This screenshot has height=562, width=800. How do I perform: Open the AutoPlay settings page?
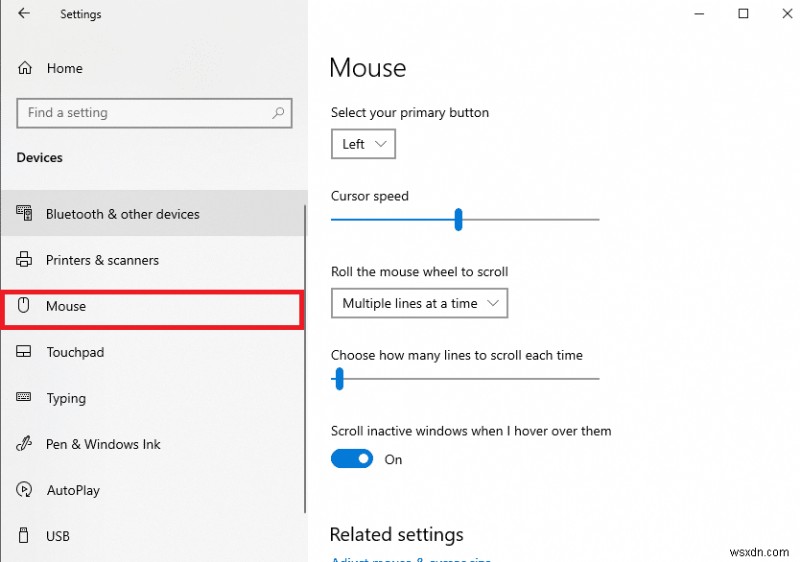(153, 490)
